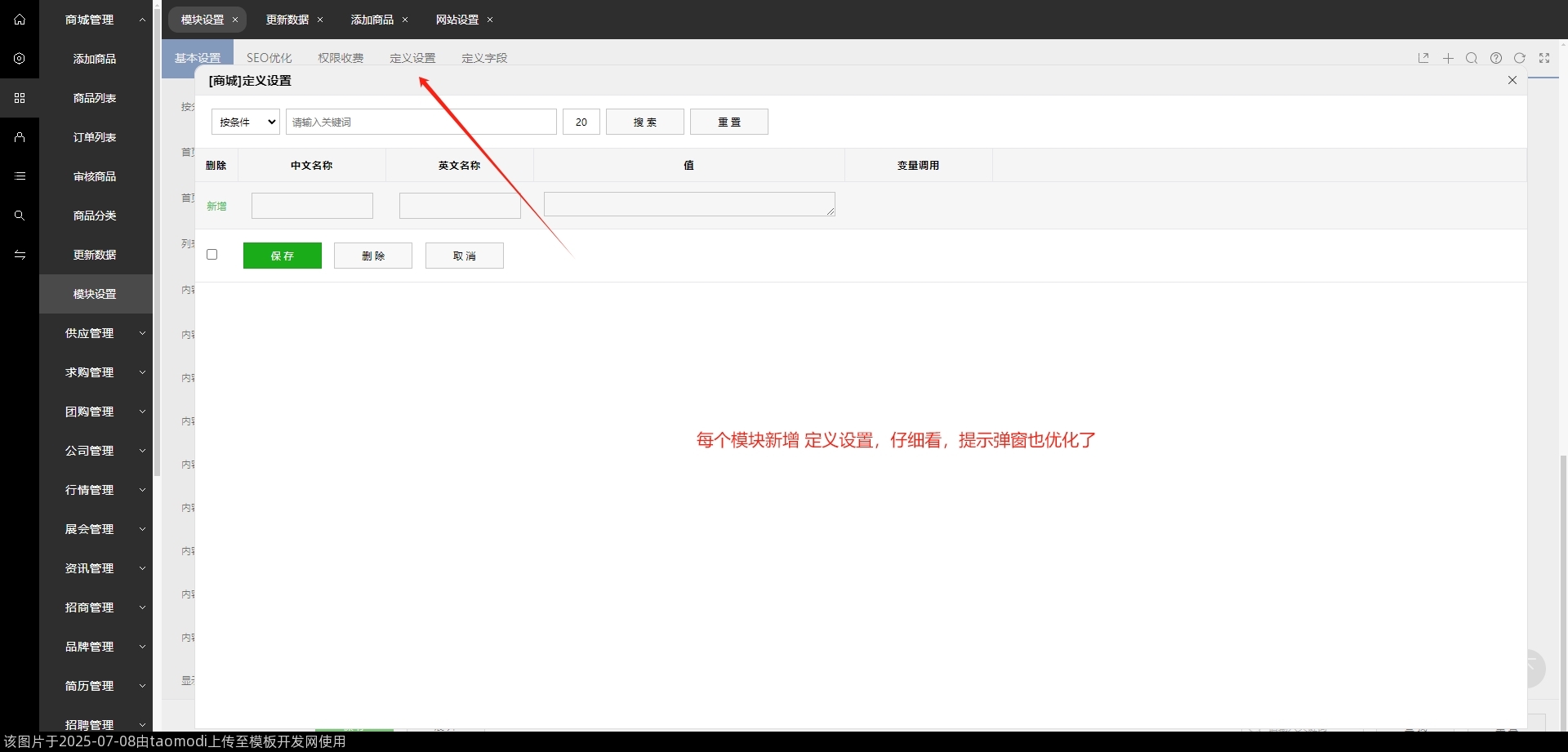This screenshot has height=752, width=1568.
Task: Click the keyword search input field
Action: (421, 122)
